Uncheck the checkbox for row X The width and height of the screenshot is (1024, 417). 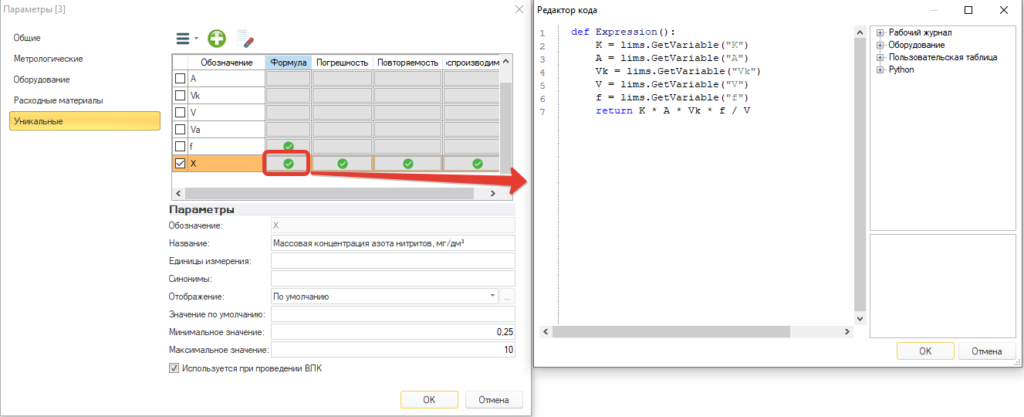[181, 164]
